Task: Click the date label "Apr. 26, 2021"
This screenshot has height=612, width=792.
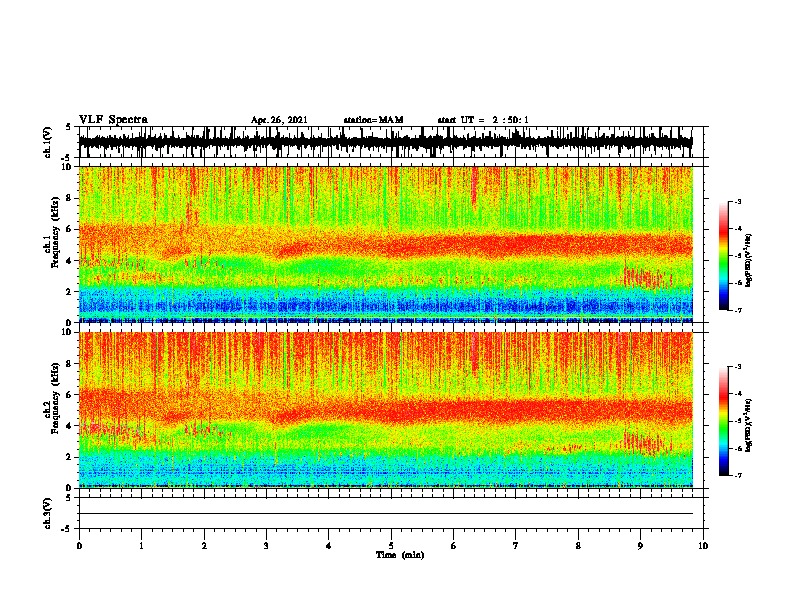Action: pos(279,120)
